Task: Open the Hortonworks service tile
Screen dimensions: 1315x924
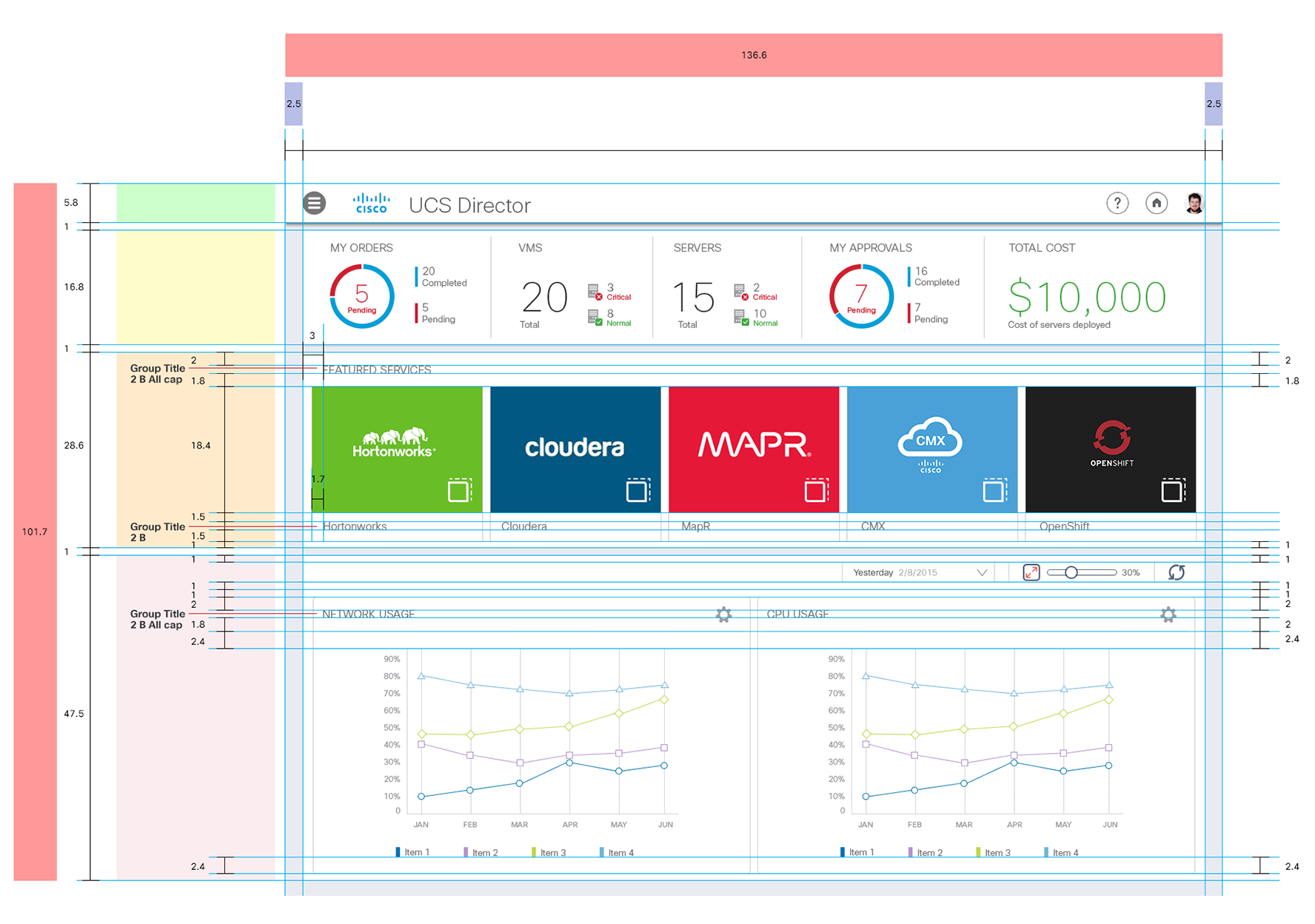Action: (x=397, y=449)
